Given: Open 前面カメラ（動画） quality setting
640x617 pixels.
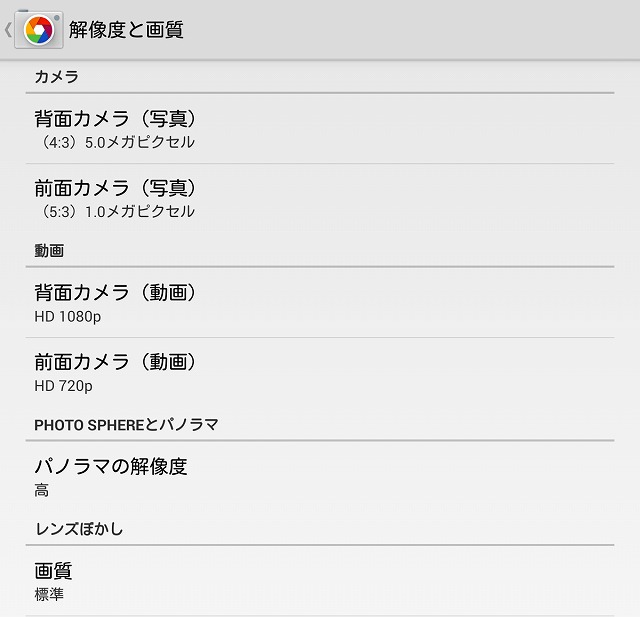Looking at the screenshot, I should point(116,362).
